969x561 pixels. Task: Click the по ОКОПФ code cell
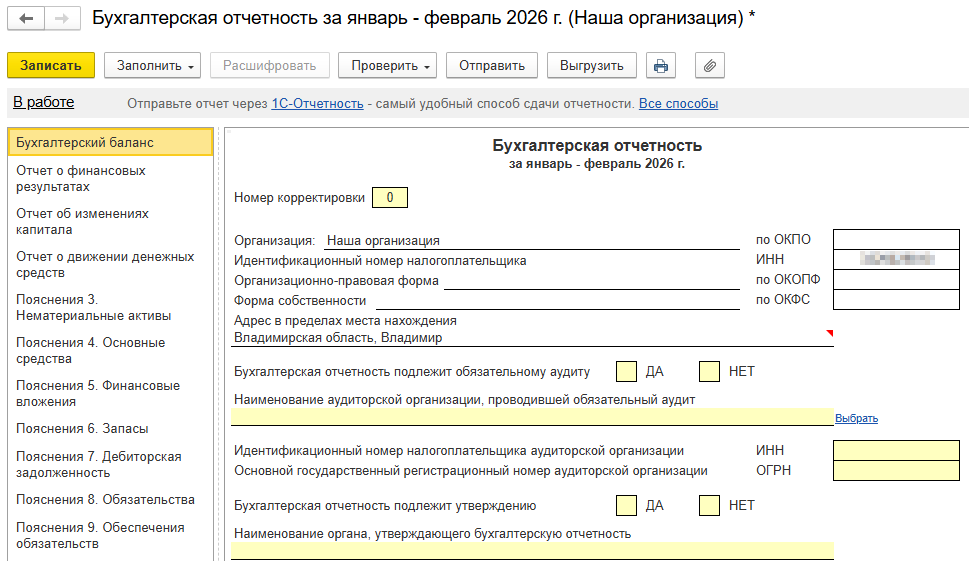coord(896,279)
